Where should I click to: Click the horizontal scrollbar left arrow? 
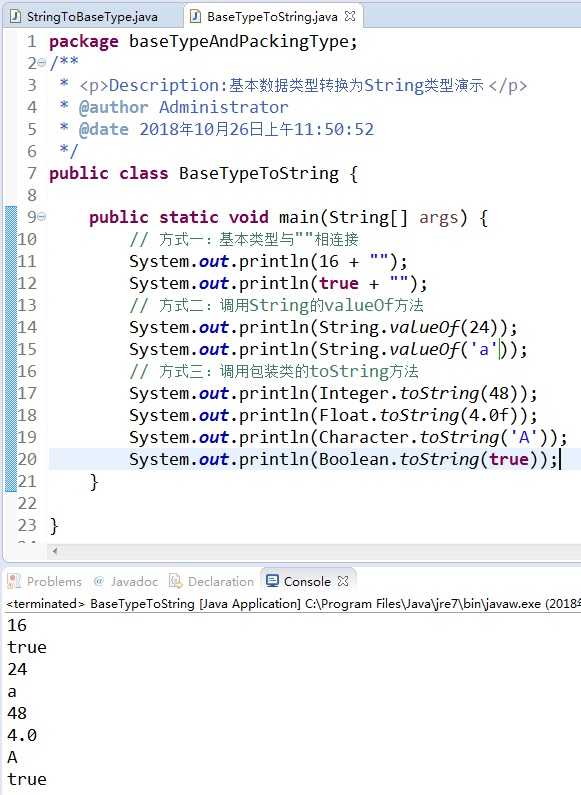tap(54, 551)
